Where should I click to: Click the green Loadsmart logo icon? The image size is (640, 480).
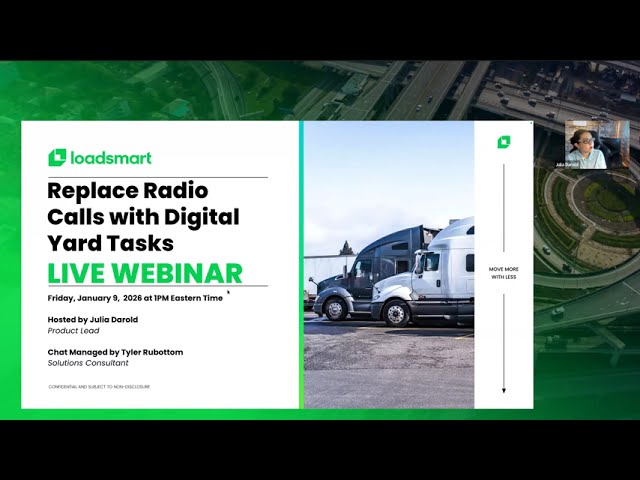[x=57, y=158]
